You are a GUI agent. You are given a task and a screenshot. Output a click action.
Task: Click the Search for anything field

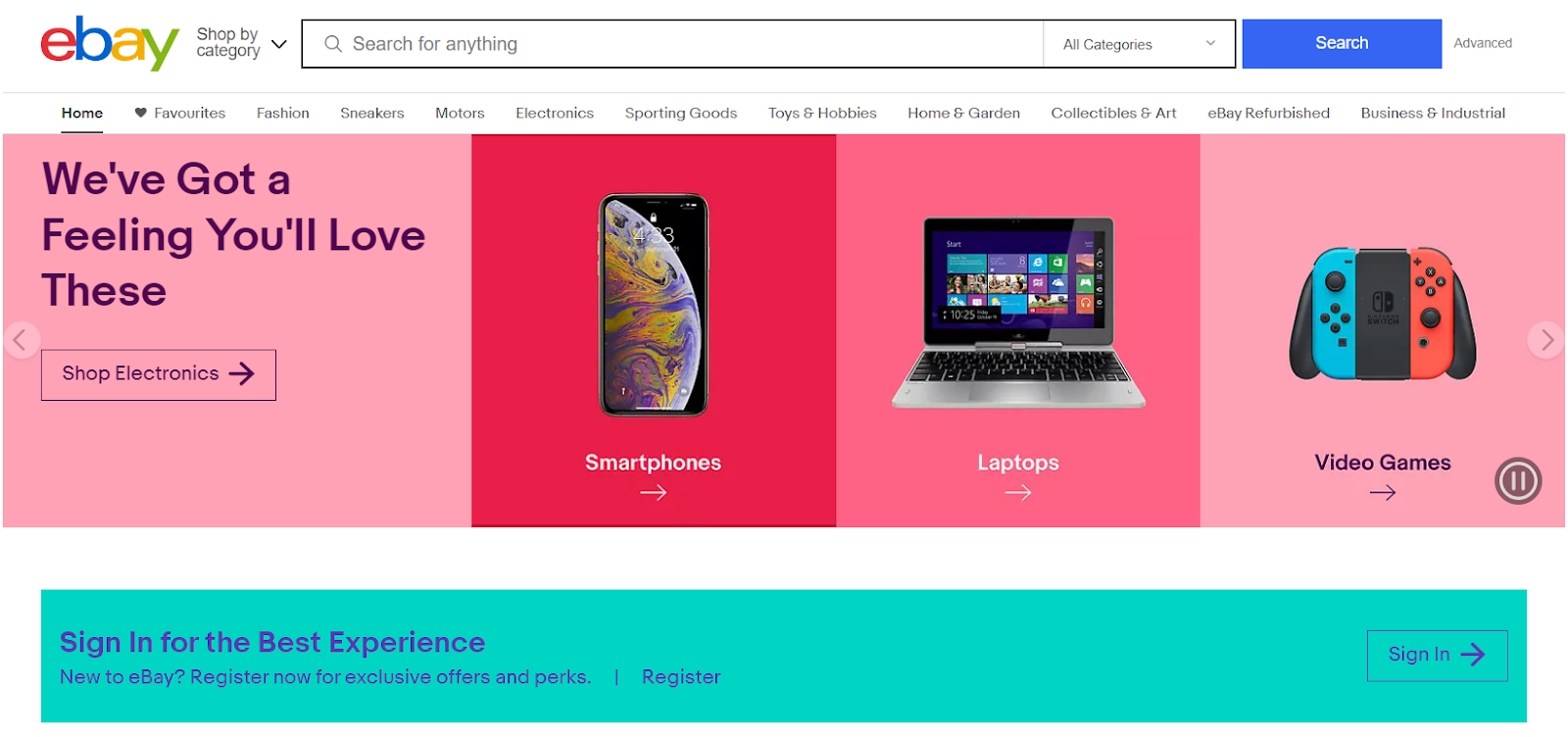672,44
